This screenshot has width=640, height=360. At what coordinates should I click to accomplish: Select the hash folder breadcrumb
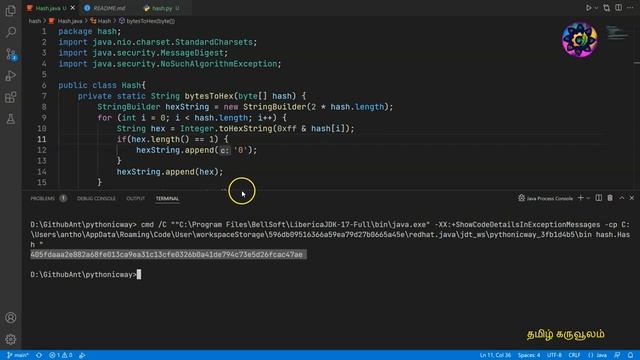coord(35,21)
